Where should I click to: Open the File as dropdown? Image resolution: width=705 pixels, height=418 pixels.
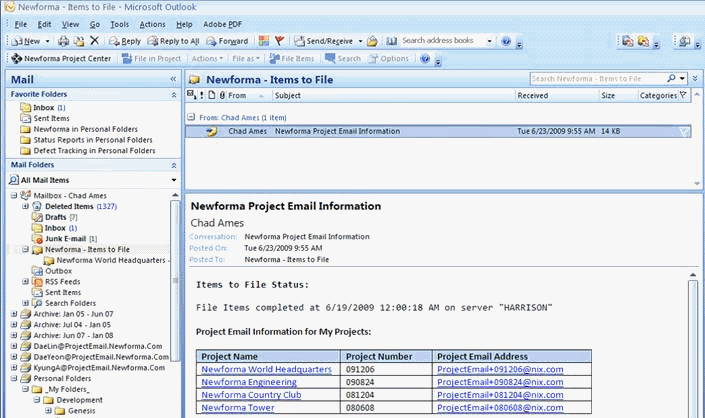245,58
